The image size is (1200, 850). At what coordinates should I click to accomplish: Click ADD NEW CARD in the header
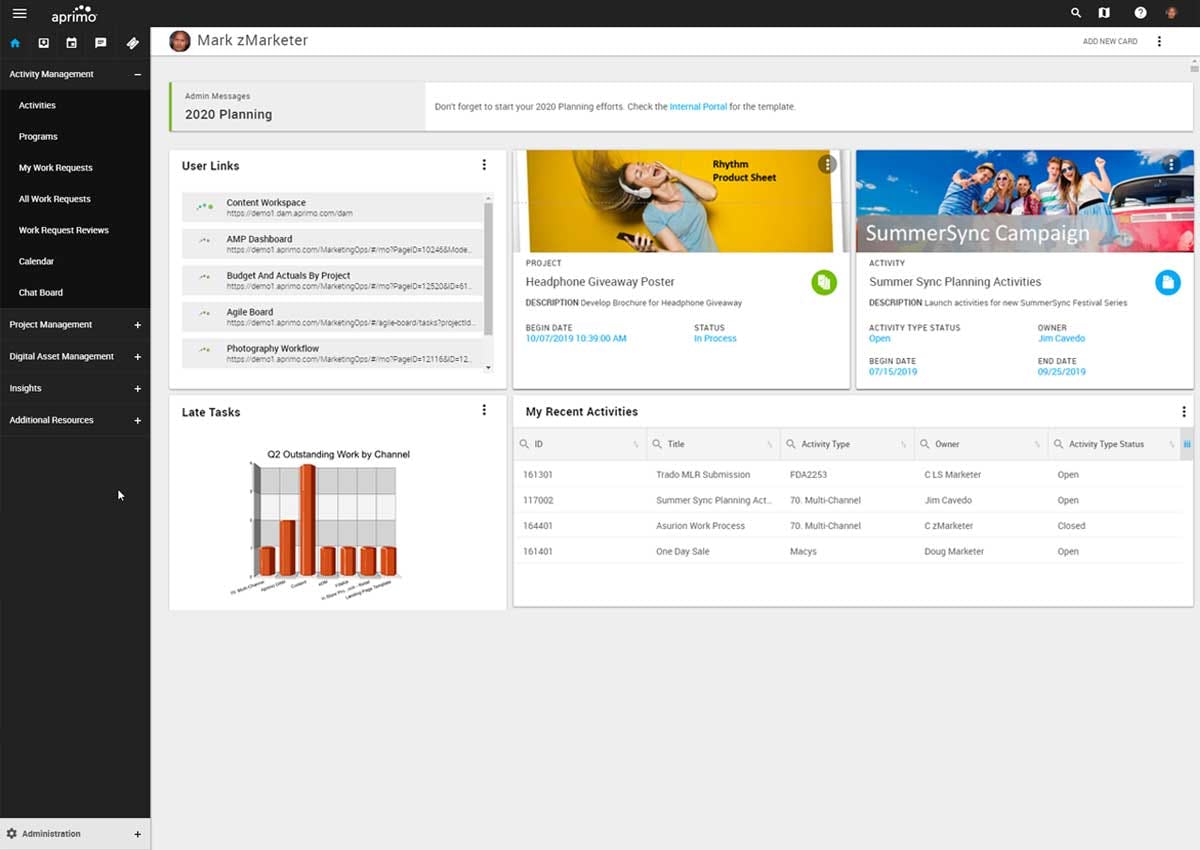(x=1110, y=41)
